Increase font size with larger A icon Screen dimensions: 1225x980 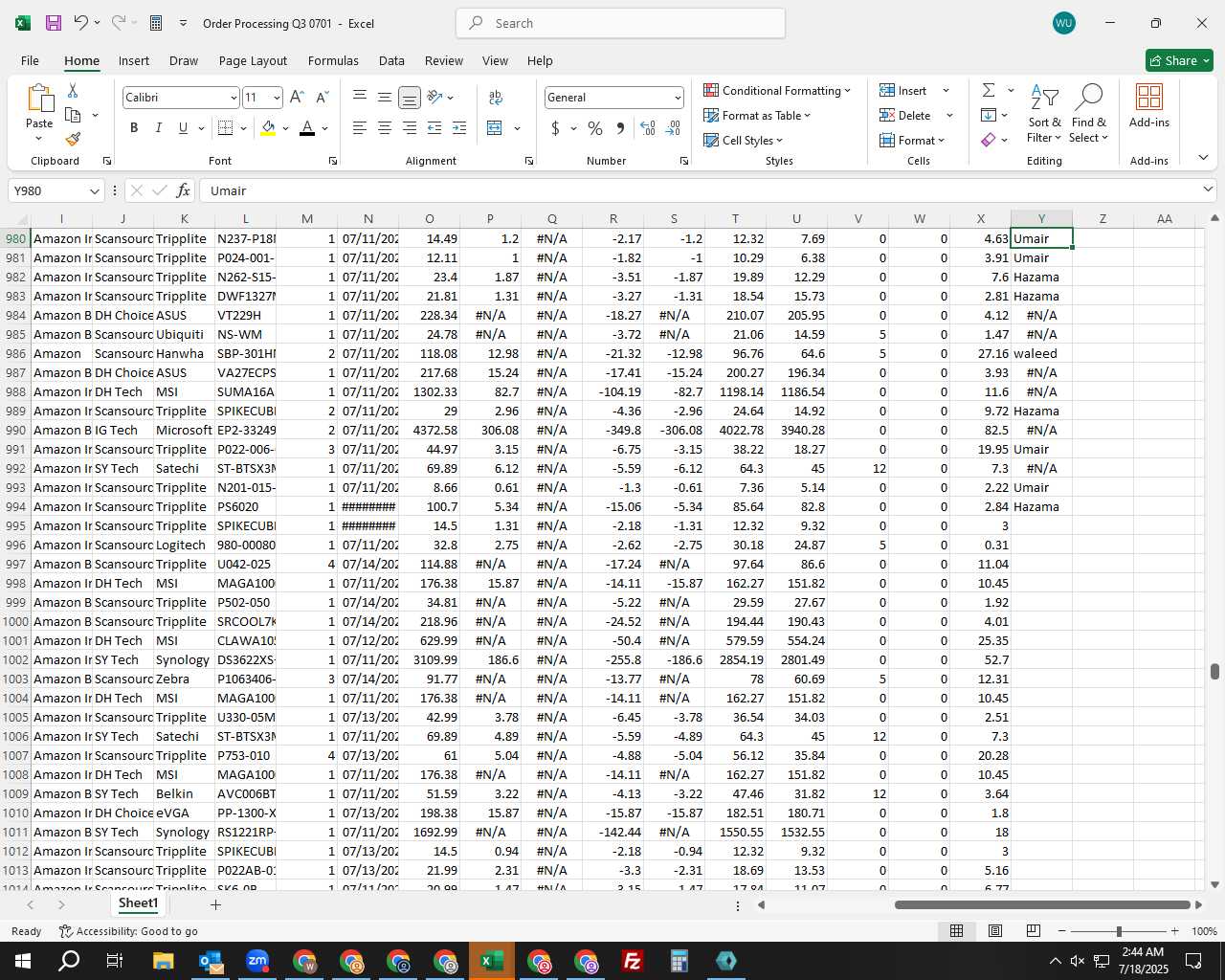click(x=297, y=97)
